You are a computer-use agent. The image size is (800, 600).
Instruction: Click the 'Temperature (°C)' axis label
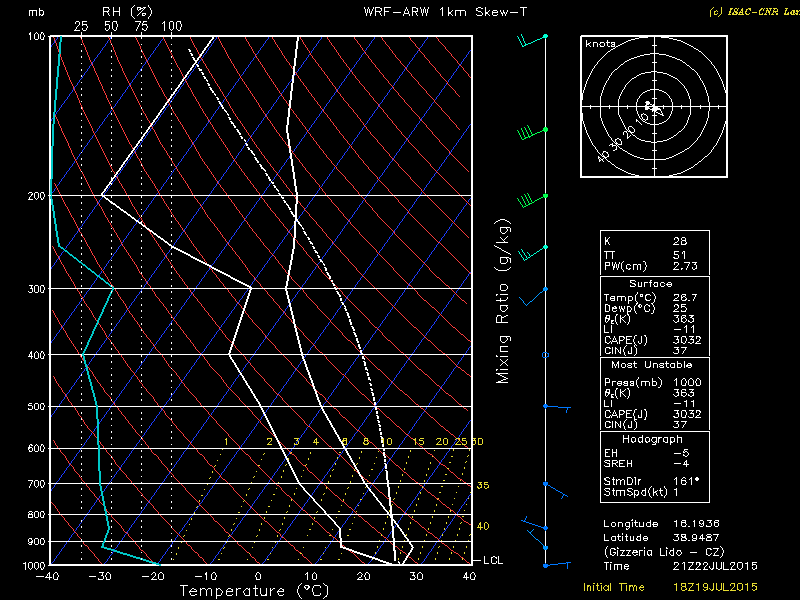(255, 591)
